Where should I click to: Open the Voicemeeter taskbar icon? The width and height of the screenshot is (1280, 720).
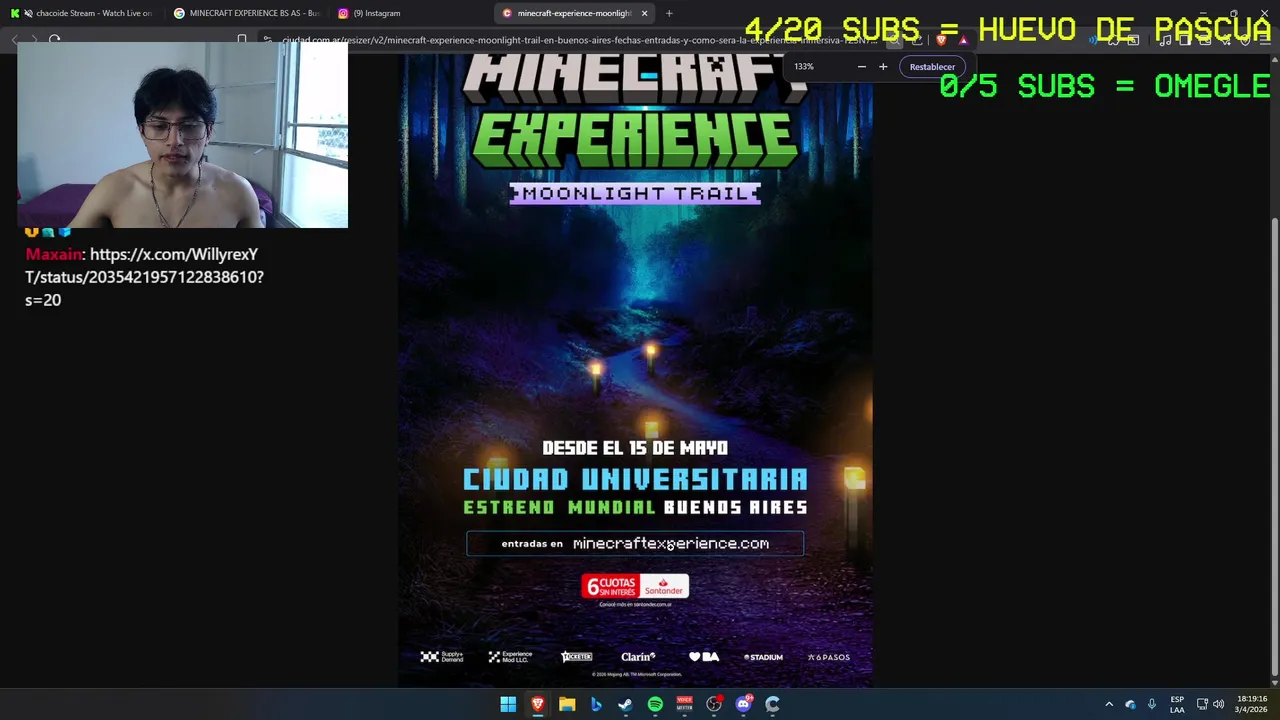click(684, 704)
